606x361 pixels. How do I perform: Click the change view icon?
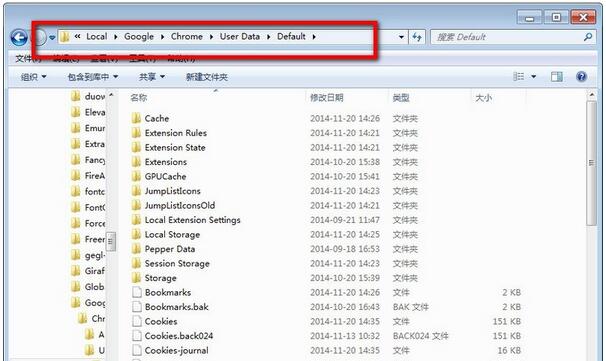tap(519, 77)
